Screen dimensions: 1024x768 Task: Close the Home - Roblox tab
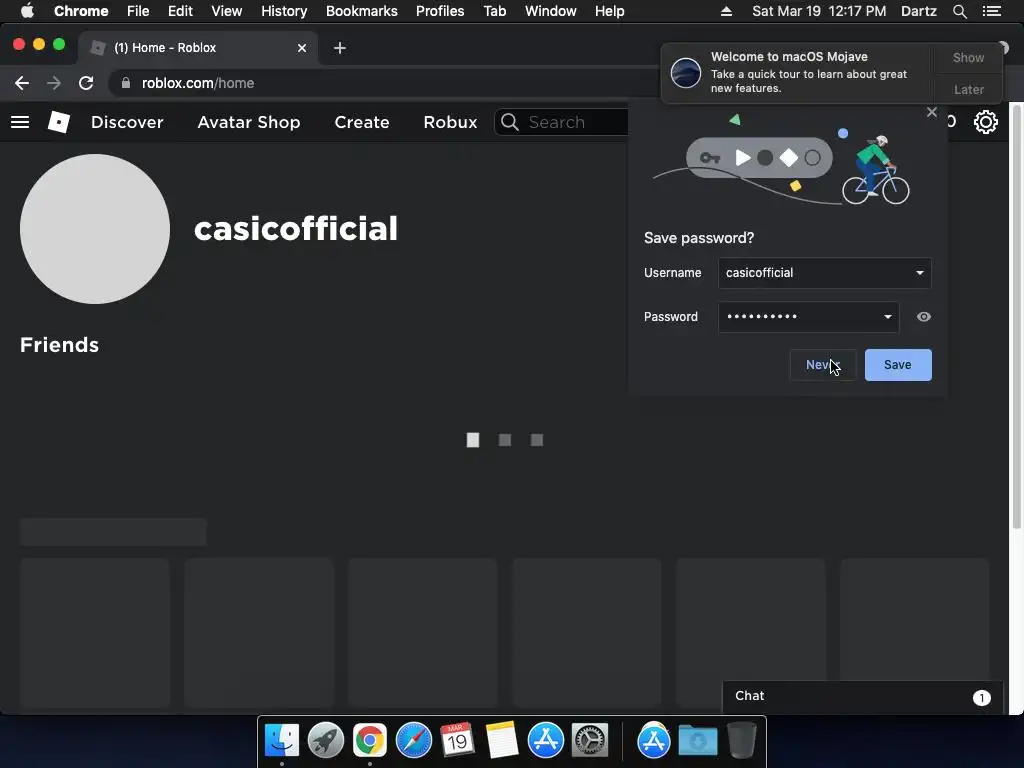pos(302,48)
